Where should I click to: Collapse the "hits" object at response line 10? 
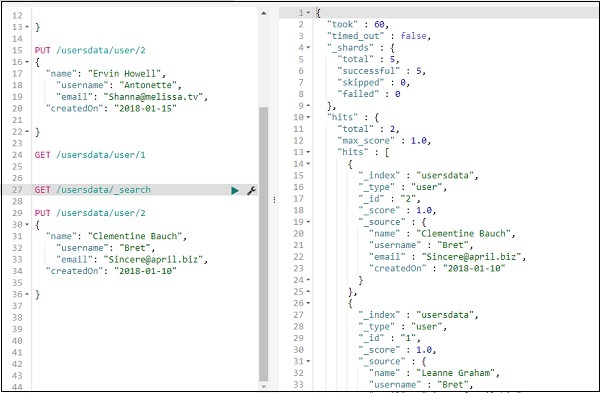(308, 117)
